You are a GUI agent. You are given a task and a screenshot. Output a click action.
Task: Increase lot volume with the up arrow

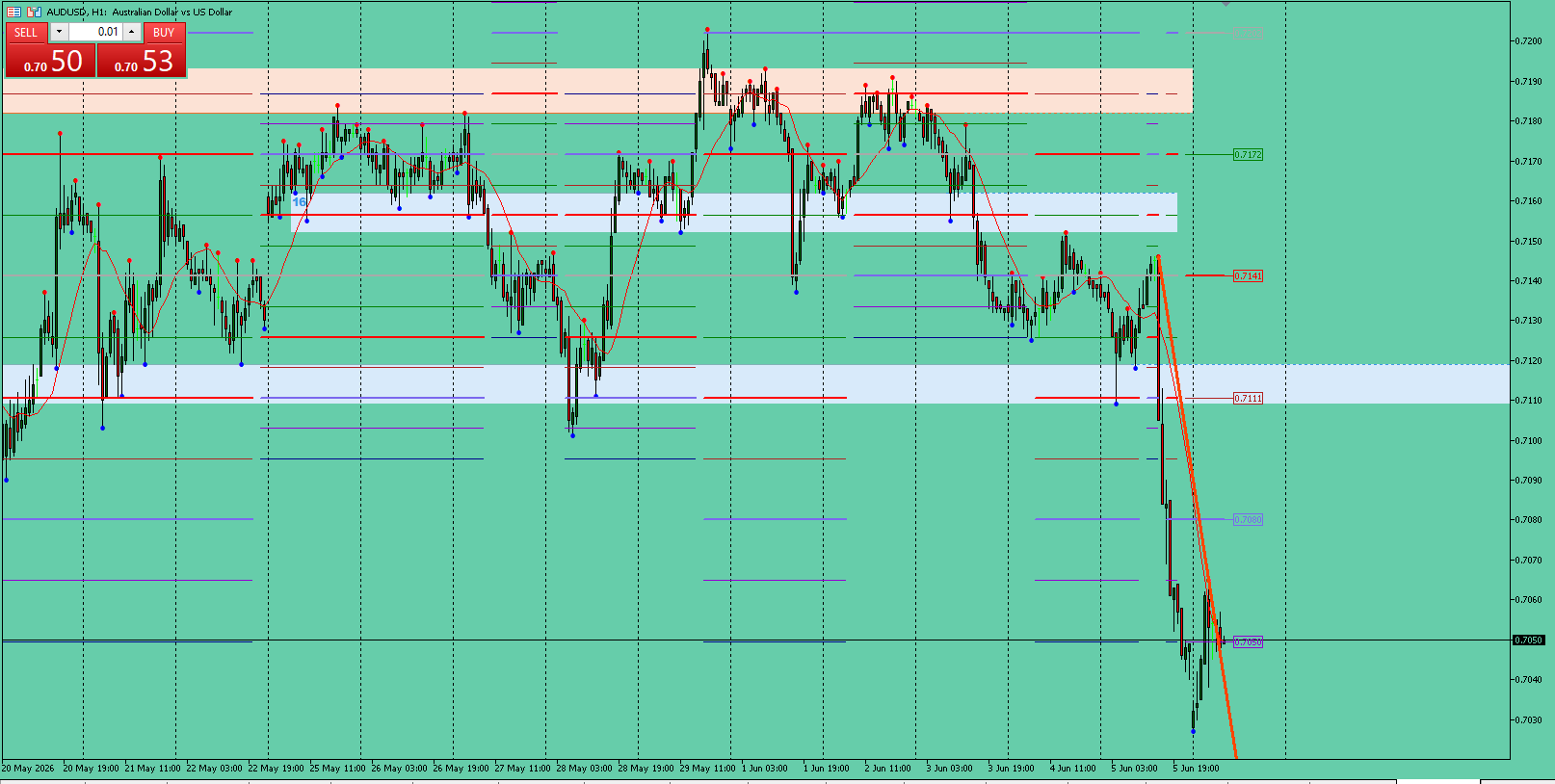(x=132, y=32)
